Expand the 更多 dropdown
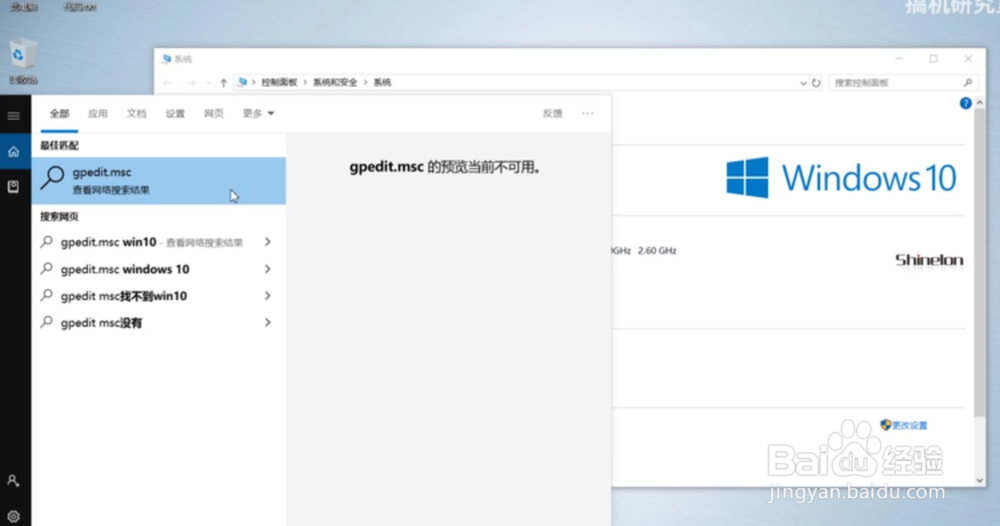The width and height of the screenshot is (1000, 526). pyautogui.click(x=258, y=113)
